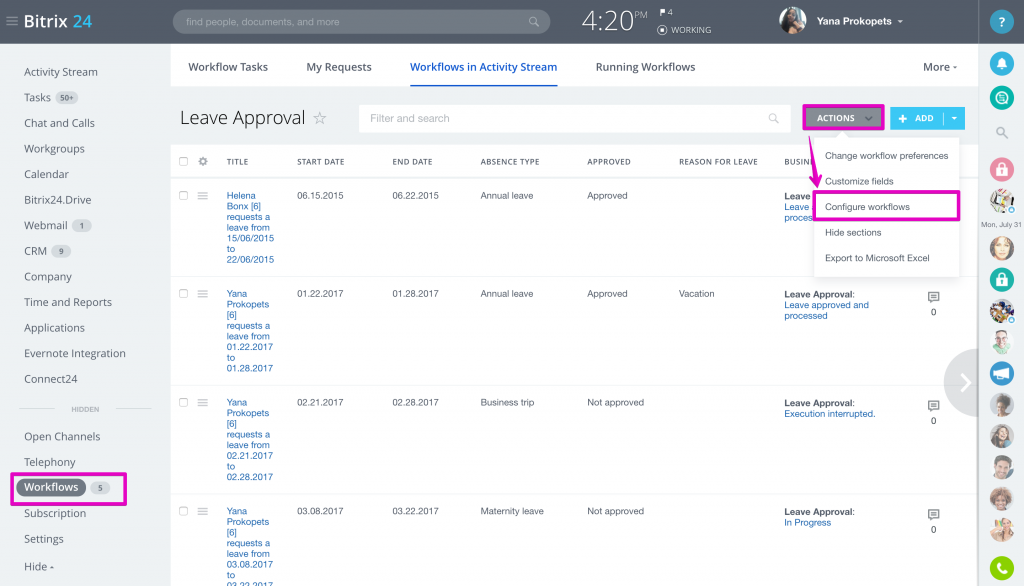Click the ADD button
Image resolution: width=1024 pixels, height=586 pixels.
[917, 118]
